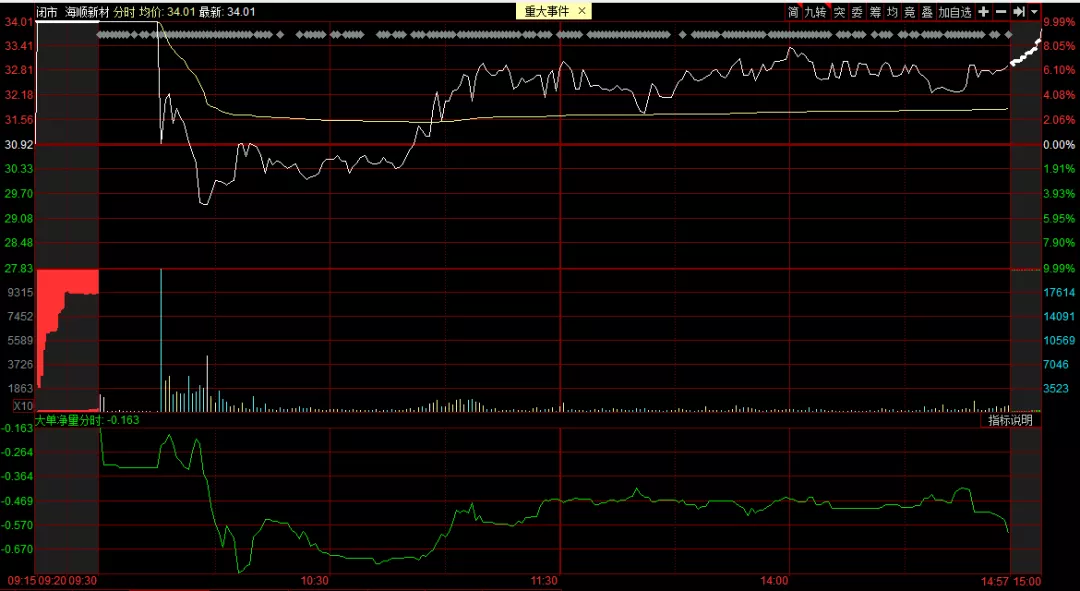This screenshot has height=591, width=1080.
Task: Click the 0.00% baseline percentage label
Action: click(1059, 145)
